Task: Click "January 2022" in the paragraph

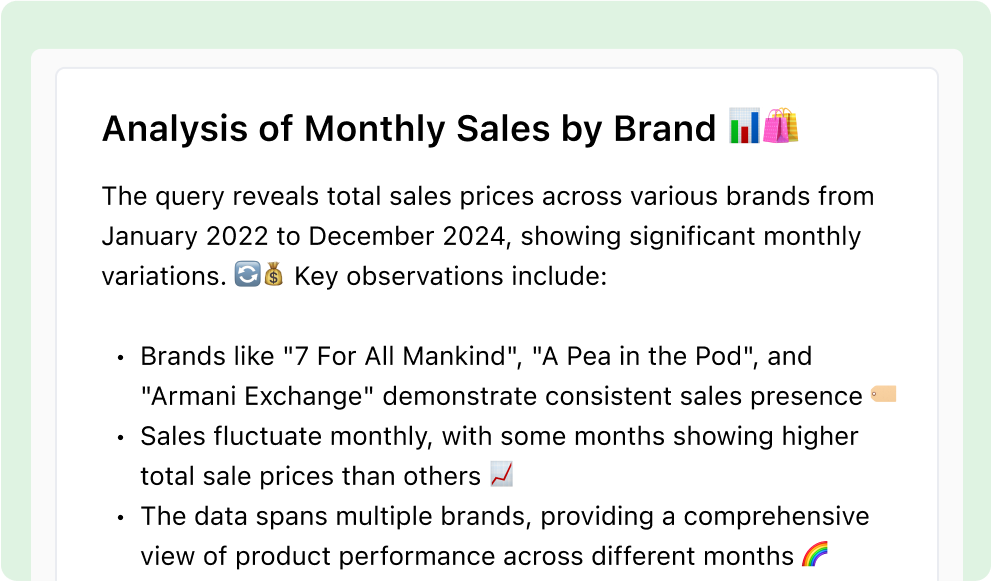Action: (185, 236)
